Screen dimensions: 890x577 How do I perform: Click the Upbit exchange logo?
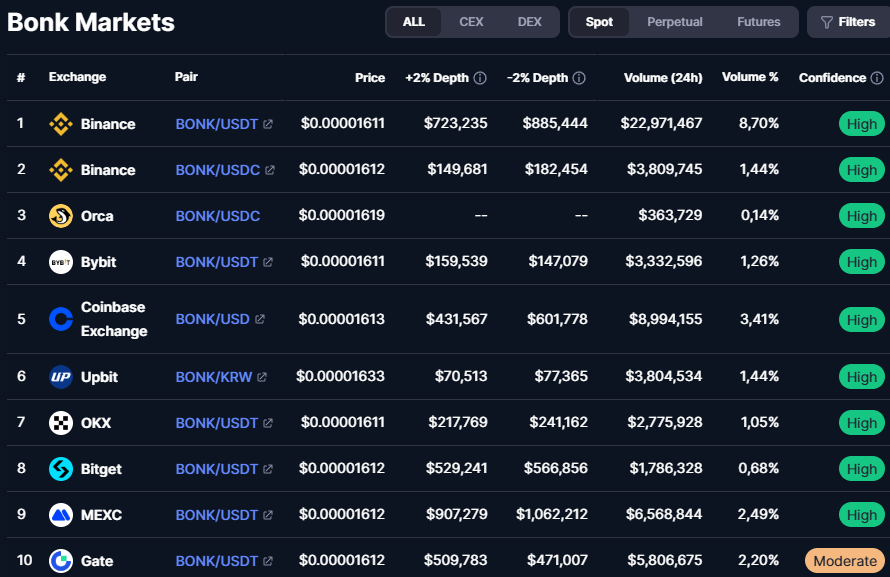point(61,377)
